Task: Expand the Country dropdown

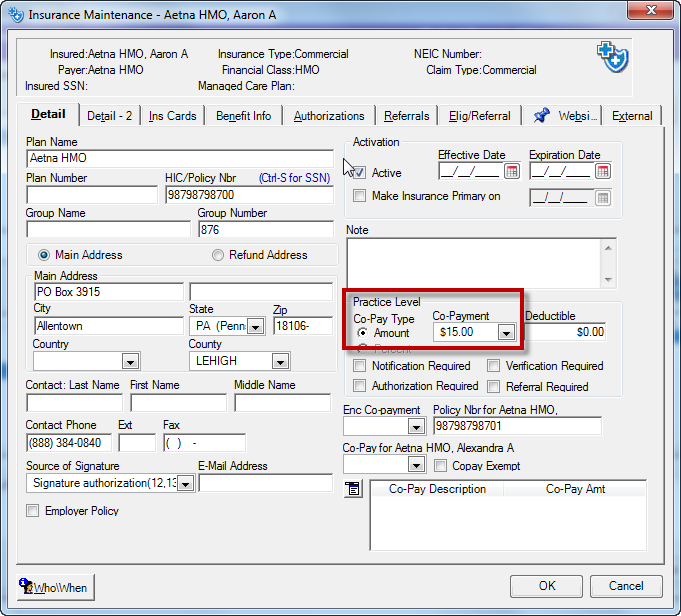Action: click(130, 361)
